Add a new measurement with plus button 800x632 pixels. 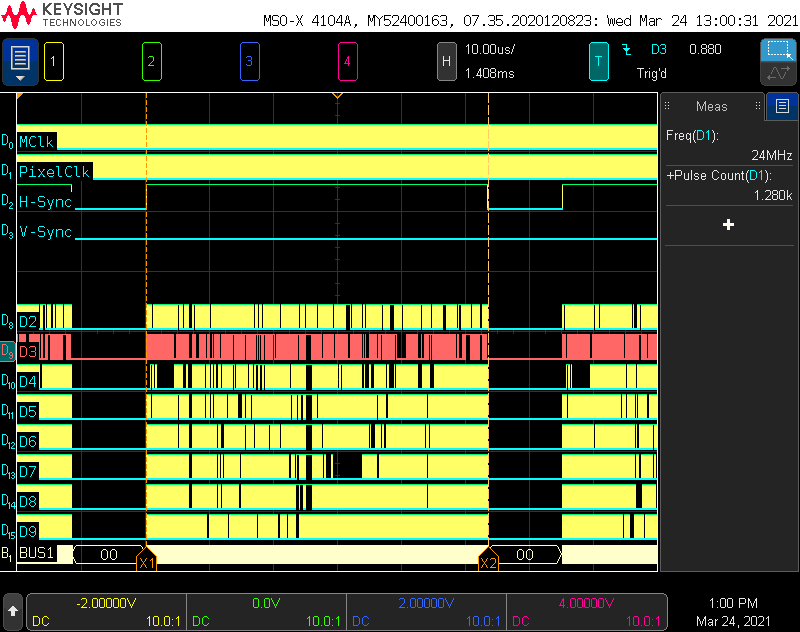[x=729, y=225]
